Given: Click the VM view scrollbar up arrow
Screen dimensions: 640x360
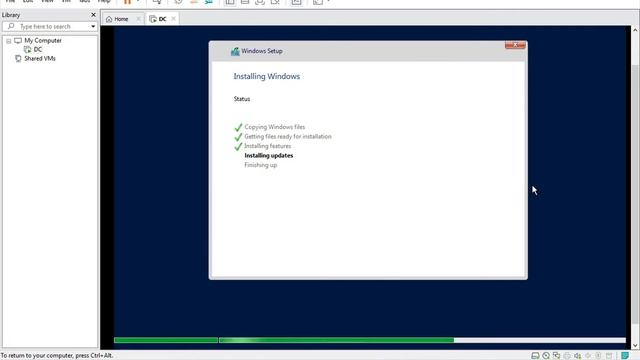Looking at the screenshot, I should pos(635,30).
